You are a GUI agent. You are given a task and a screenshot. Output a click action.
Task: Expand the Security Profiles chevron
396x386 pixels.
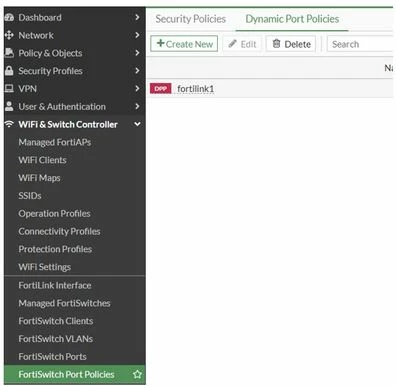[x=137, y=70]
